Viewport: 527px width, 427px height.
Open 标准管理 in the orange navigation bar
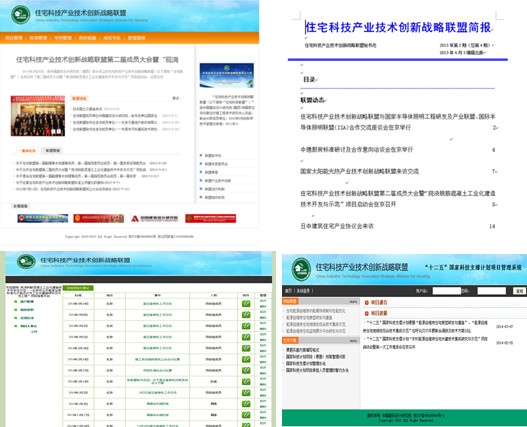38,38
